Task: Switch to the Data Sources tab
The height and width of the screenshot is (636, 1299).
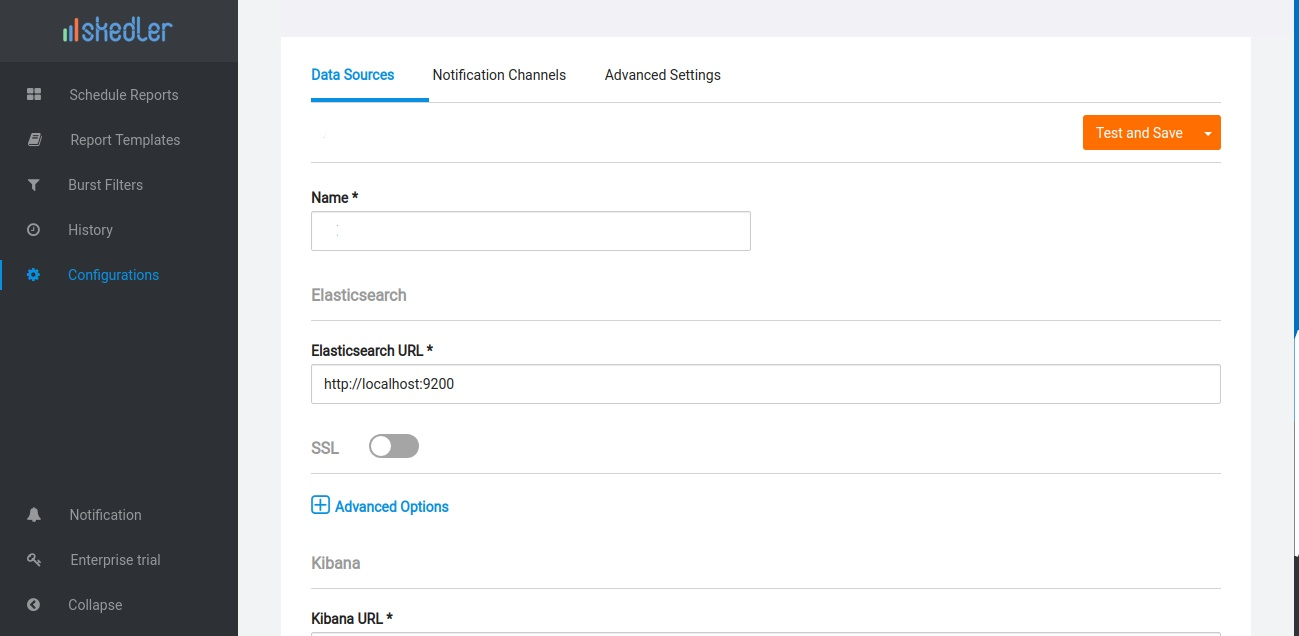Action: 353,75
